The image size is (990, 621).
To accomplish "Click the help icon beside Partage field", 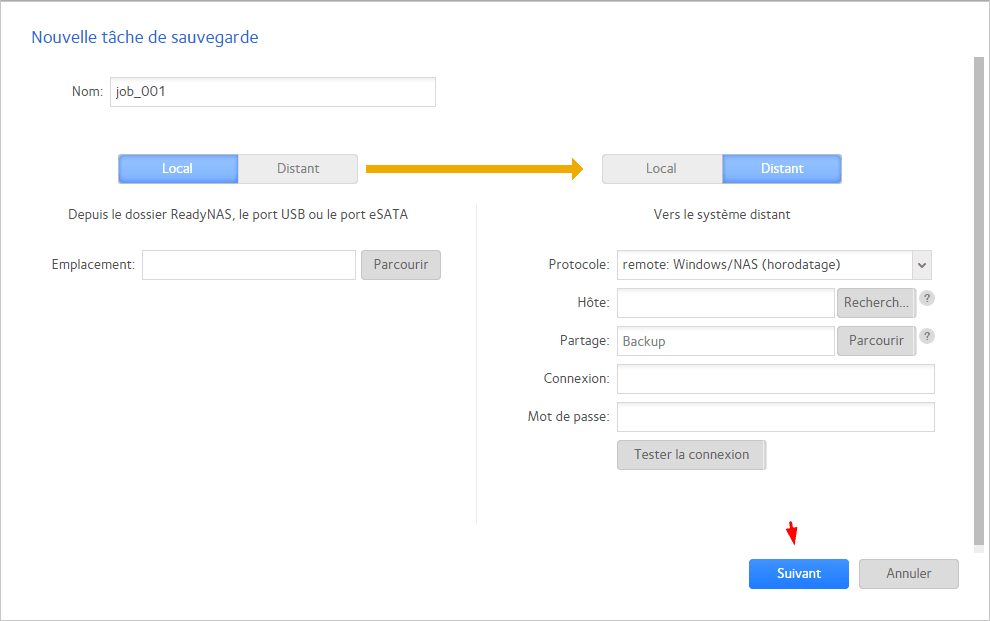I will (927, 336).
